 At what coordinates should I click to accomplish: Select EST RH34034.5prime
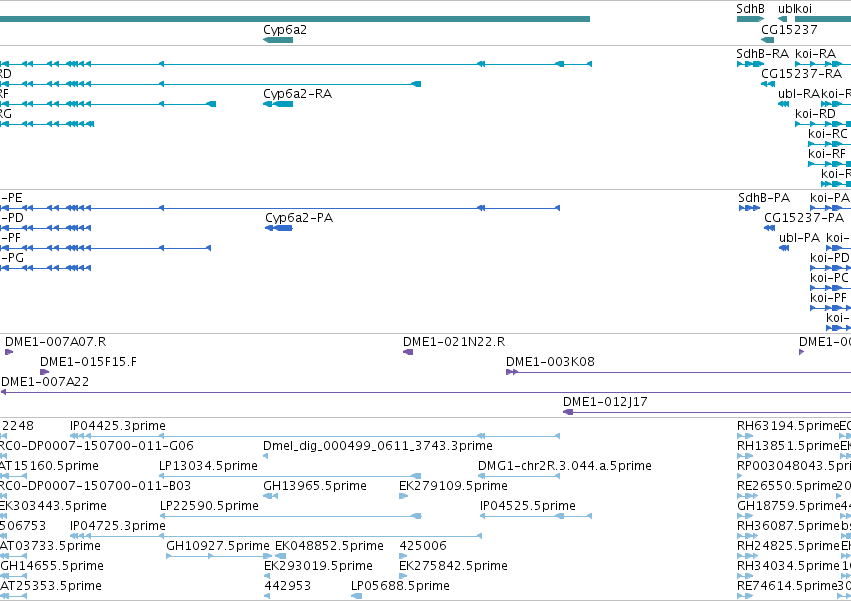788,566
